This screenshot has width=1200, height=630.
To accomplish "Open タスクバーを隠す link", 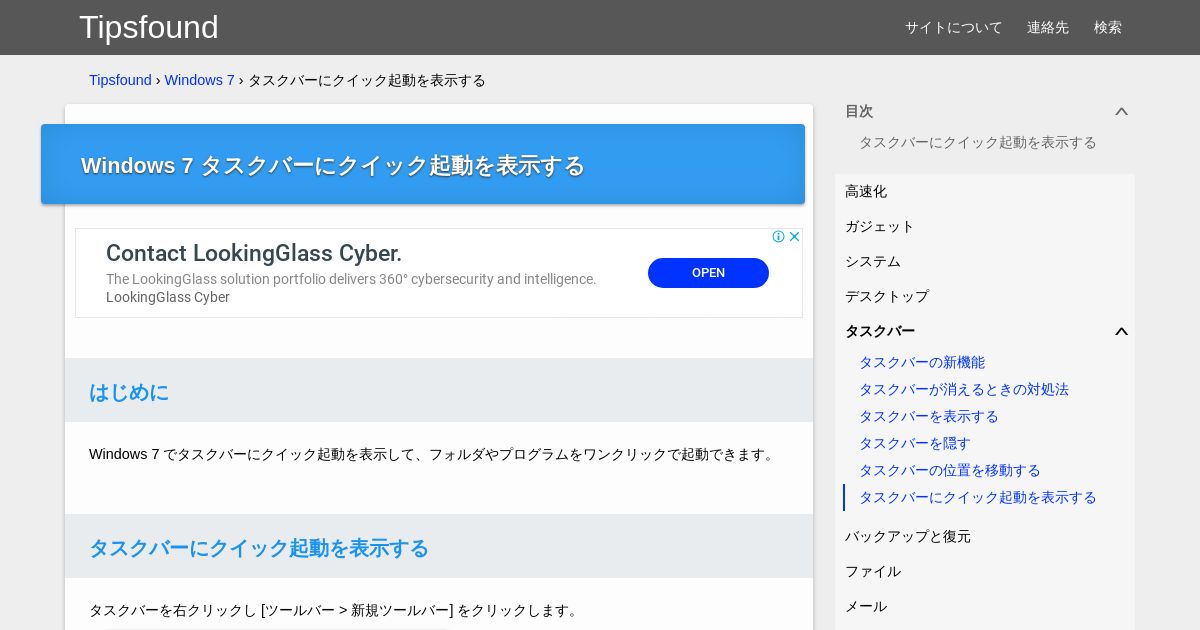I will pyautogui.click(x=915, y=443).
